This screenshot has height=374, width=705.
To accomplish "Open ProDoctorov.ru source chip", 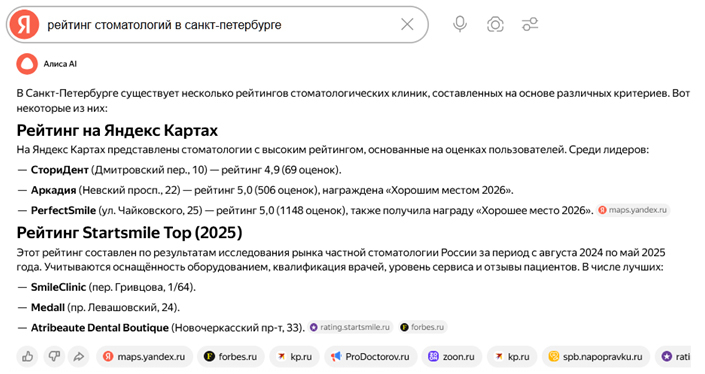I will pos(370,356).
